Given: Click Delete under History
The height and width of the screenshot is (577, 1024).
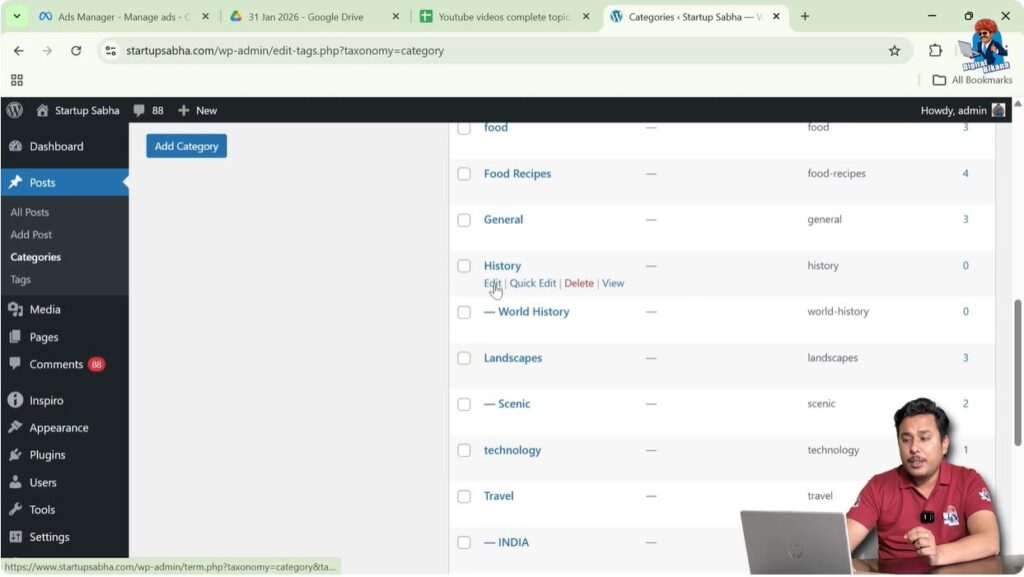Looking at the screenshot, I should tap(579, 283).
